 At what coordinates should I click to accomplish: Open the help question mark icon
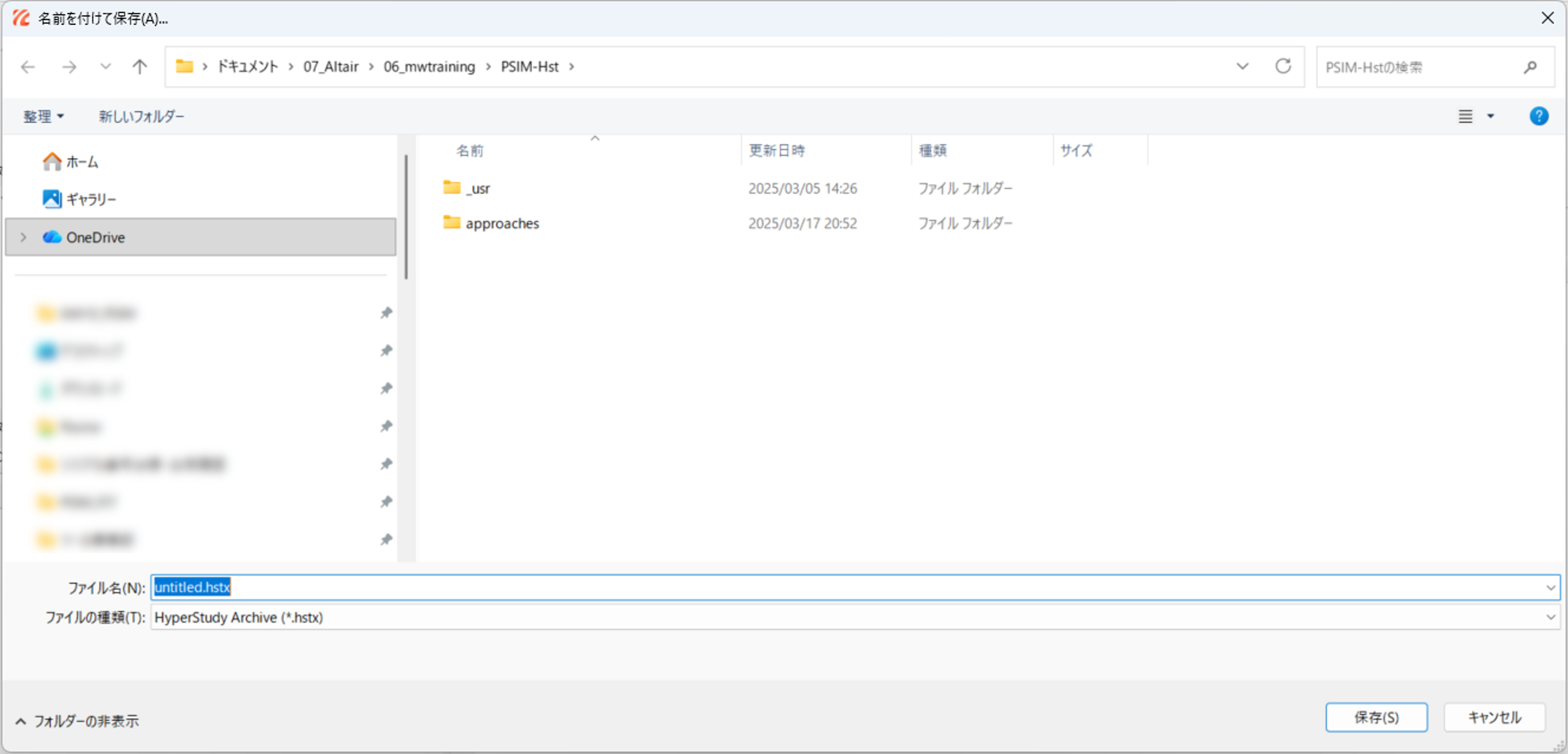[x=1538, y=116]
